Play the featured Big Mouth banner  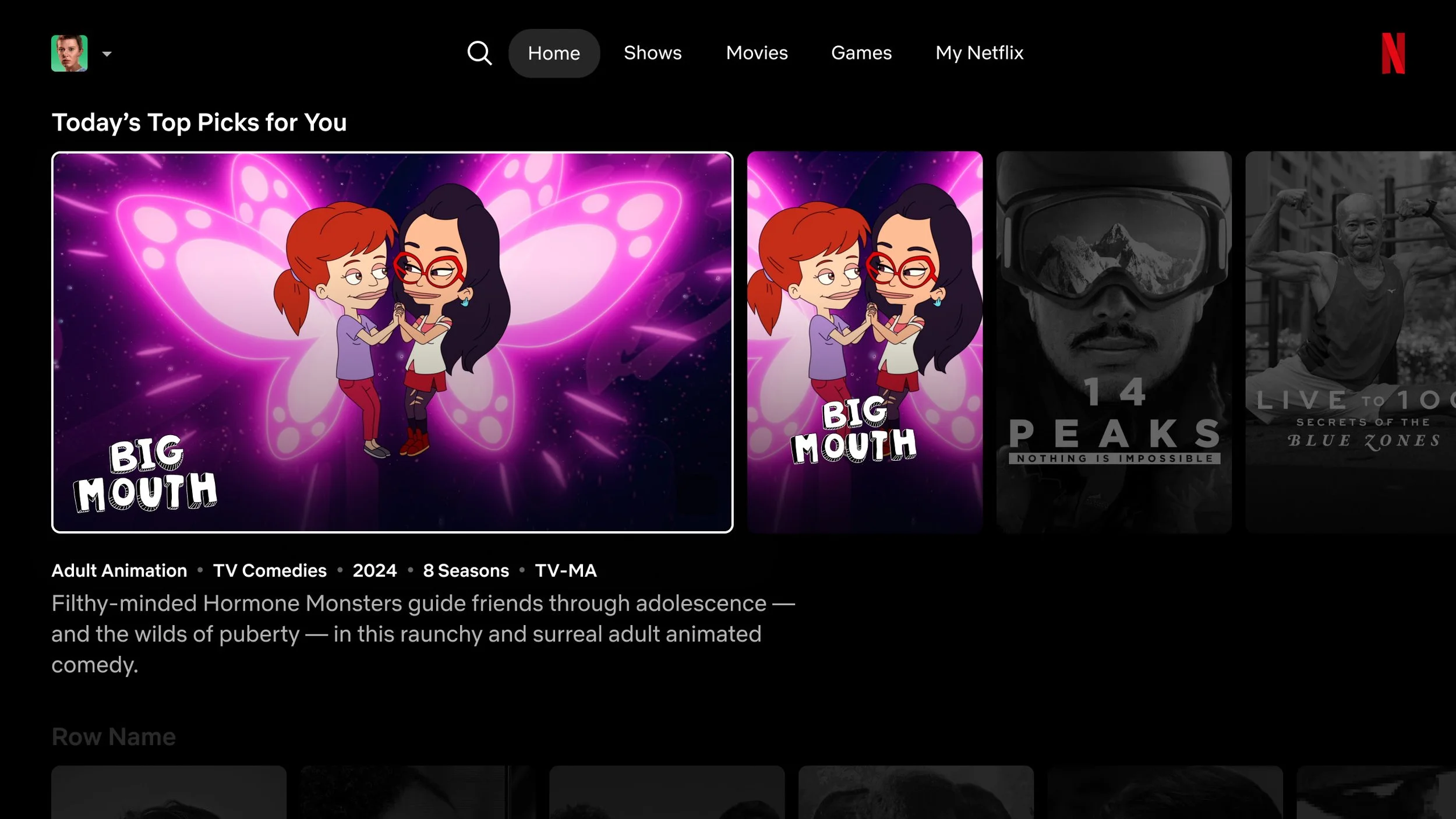tap(392, 343)
